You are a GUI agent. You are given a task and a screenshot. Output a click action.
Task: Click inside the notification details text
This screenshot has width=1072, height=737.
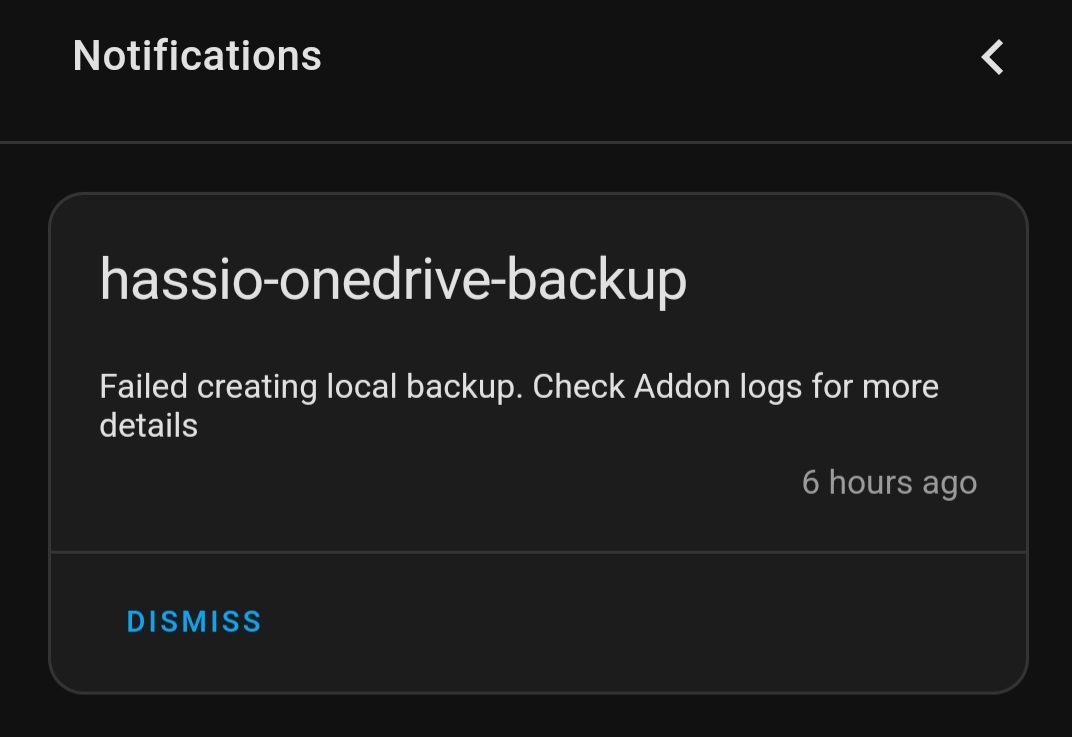[x=519, y=405]
